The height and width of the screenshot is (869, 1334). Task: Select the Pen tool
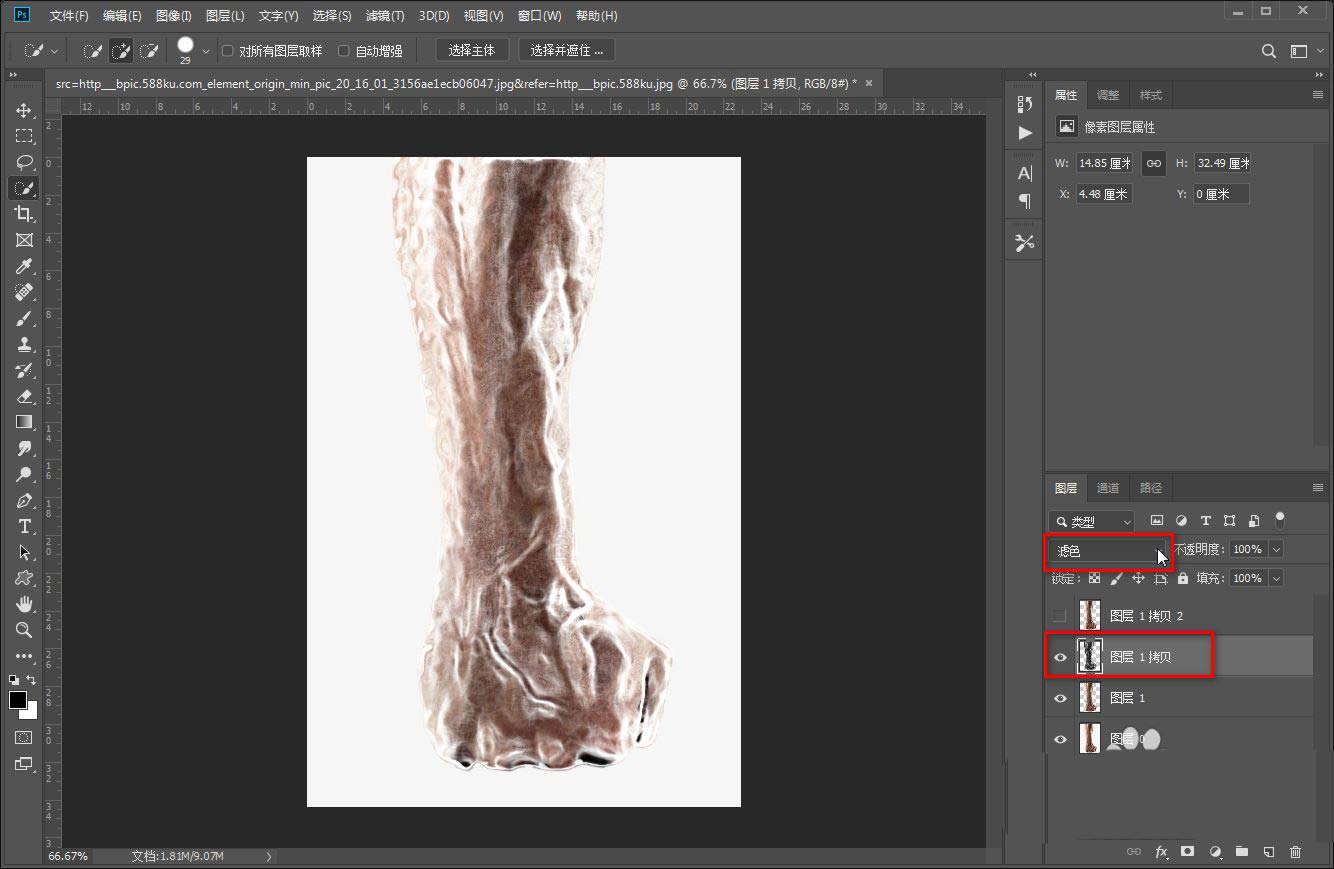[24, 500]
